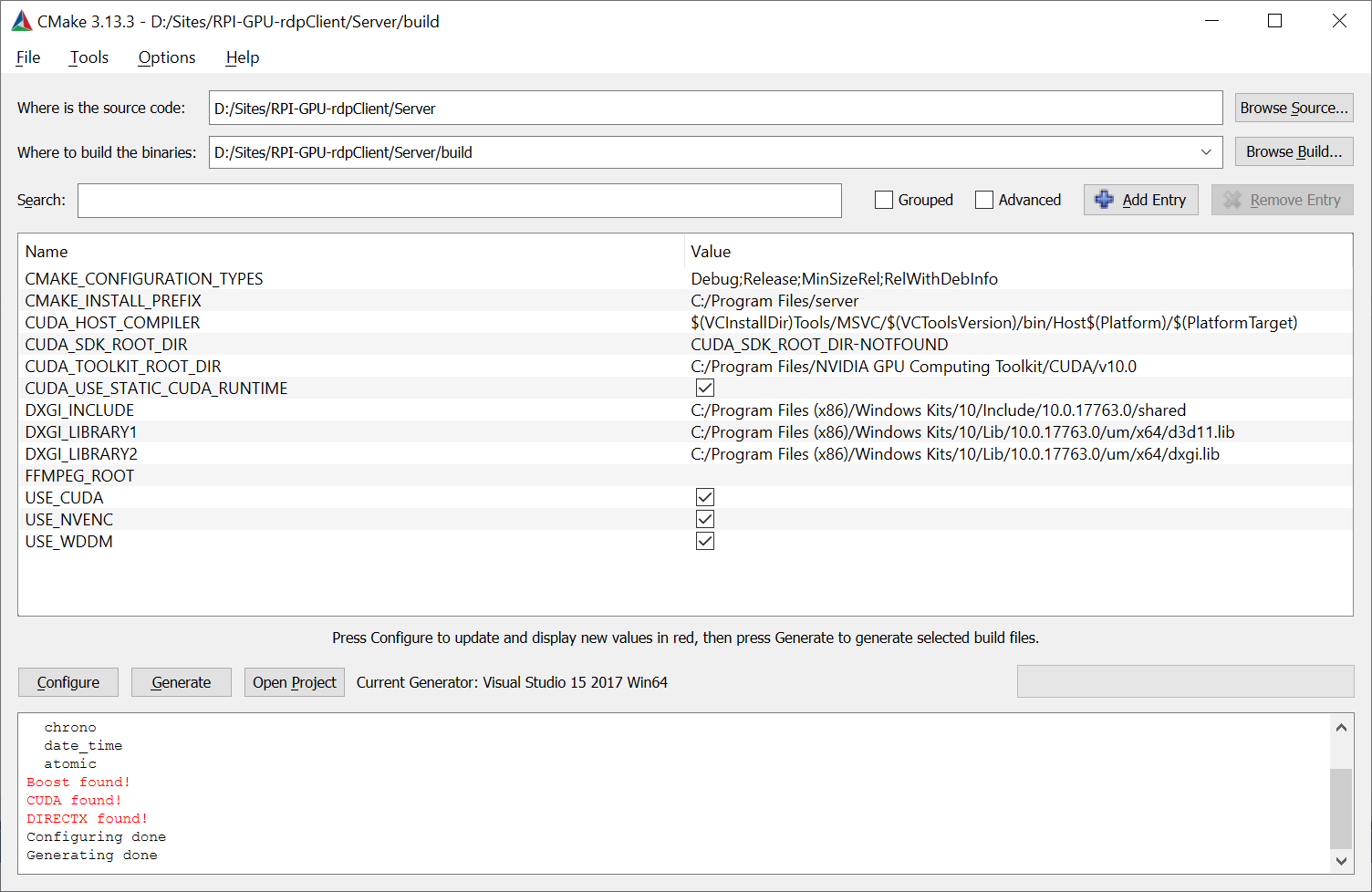The image size is (1372, 892).
Task: Focus the Search input field
Action: [460, 201]
